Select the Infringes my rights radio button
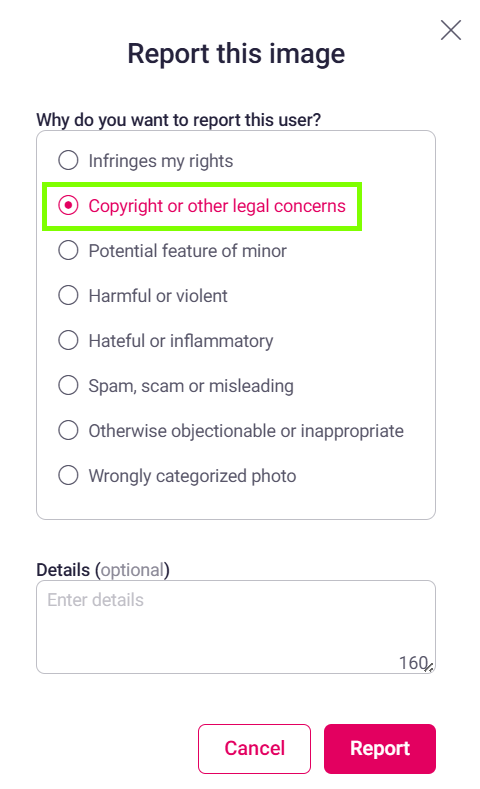480x789 pixels. 68,161
